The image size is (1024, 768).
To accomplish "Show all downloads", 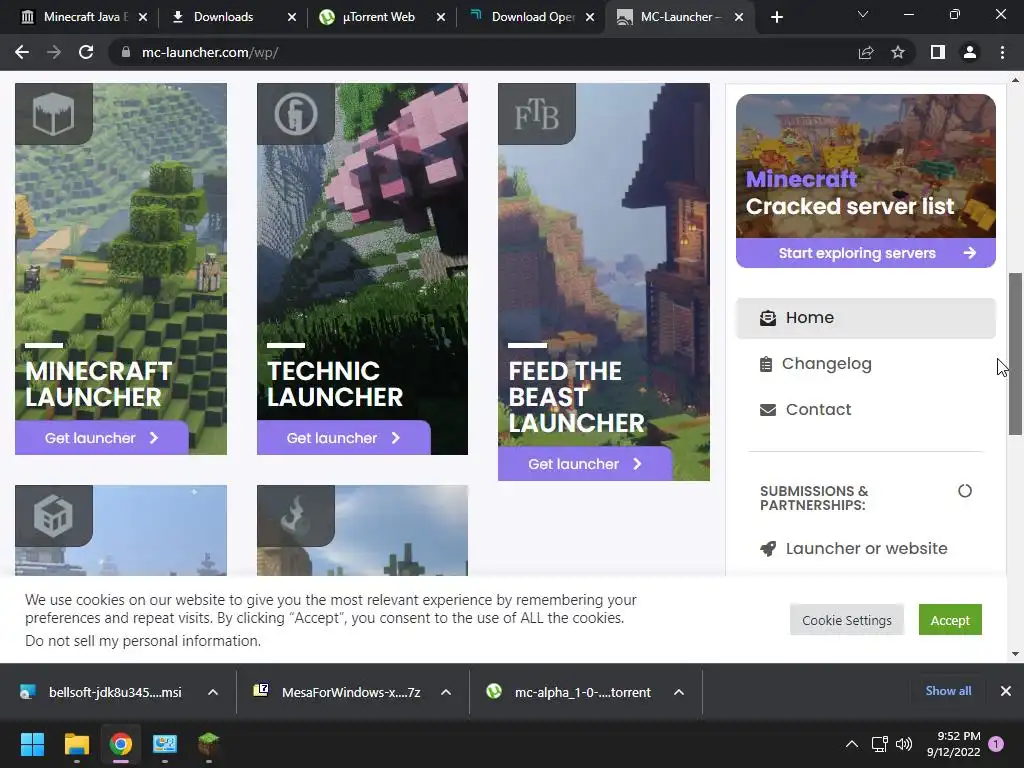I will (x=948, y=691).
